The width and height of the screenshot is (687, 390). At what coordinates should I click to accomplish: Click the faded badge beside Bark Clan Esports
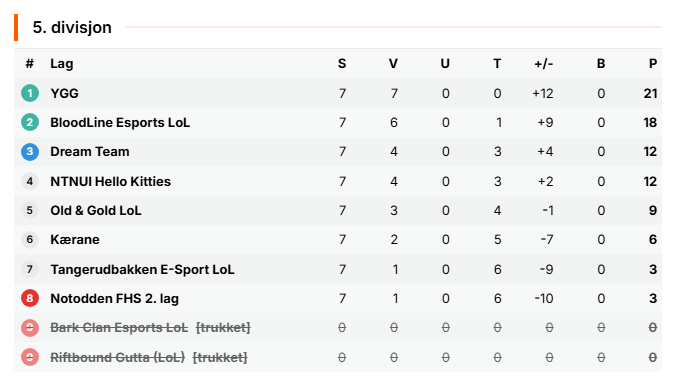click(30, 328)
